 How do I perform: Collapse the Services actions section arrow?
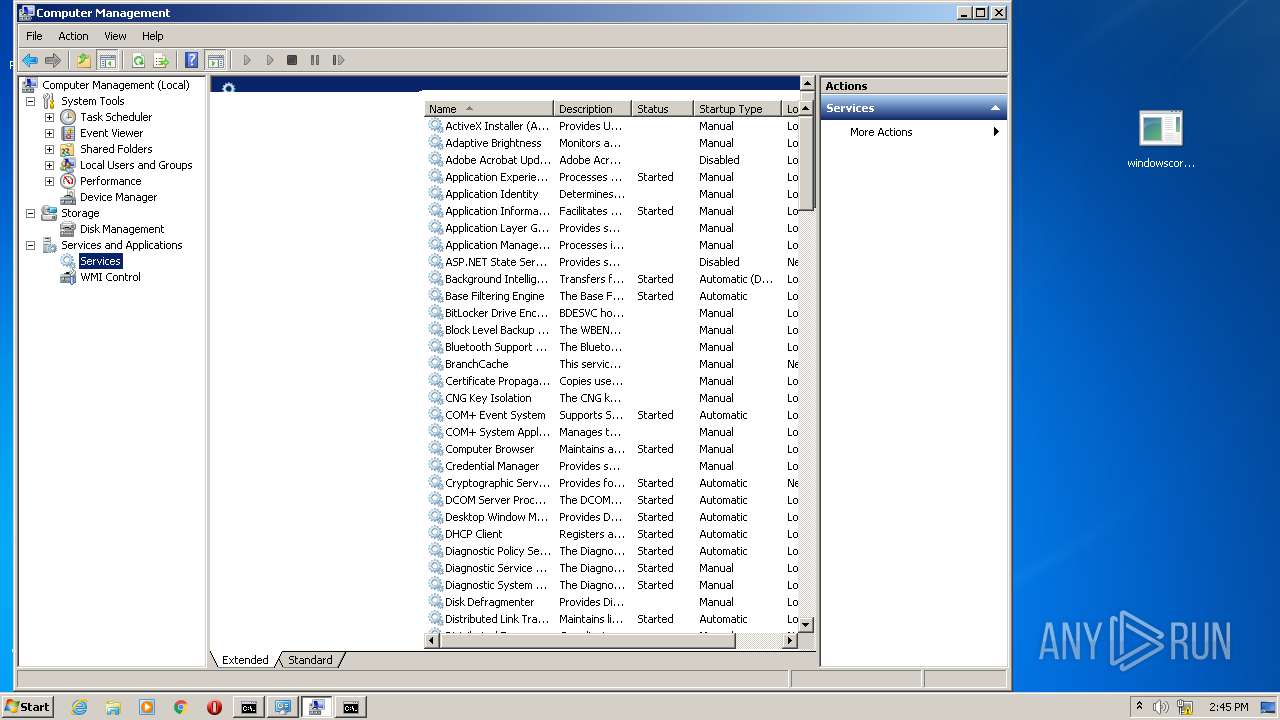(995, 108)
